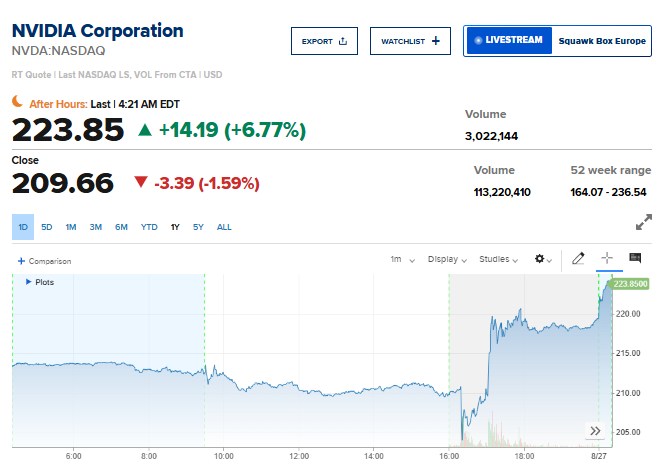The height and width of the screenshot is (467, 662).
Task: Click the chart settings gear icon
Action: click(540, 259)
